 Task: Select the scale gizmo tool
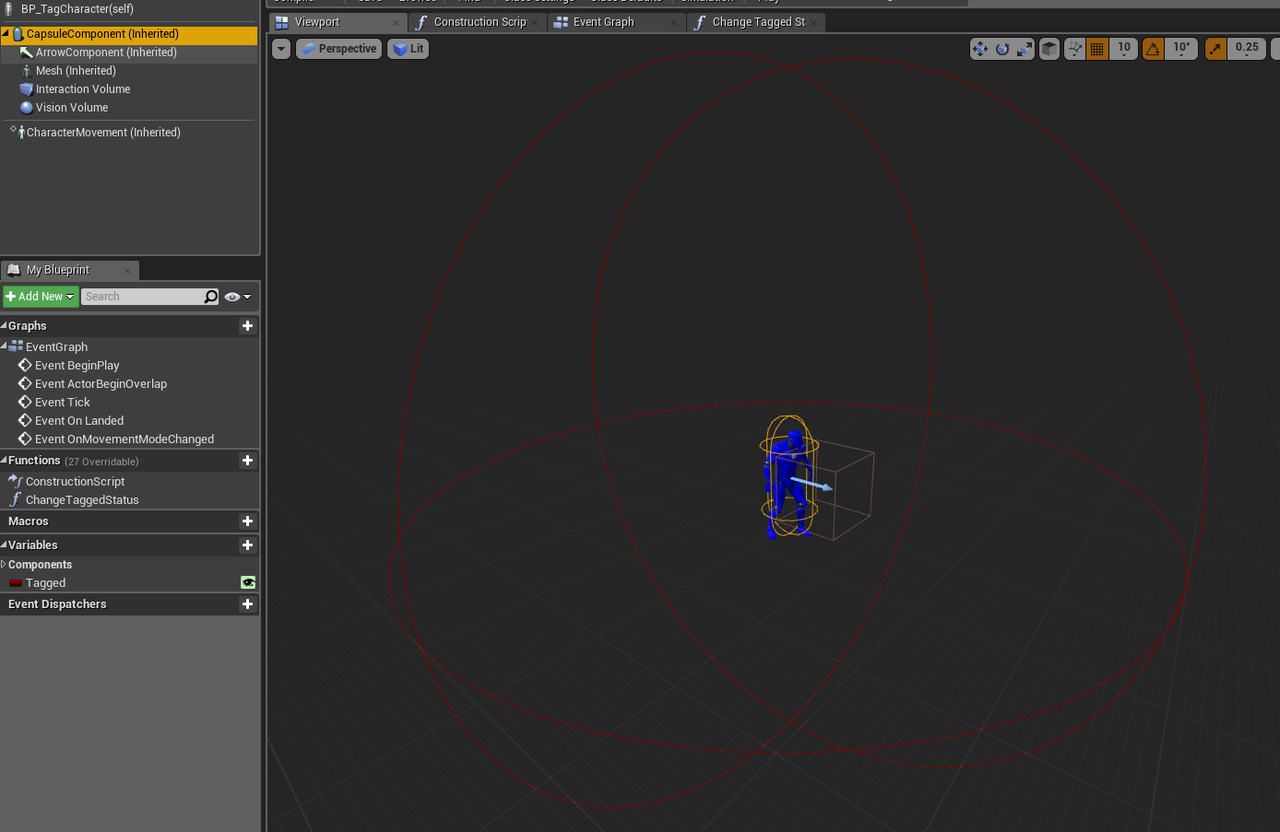pyautogui.click(x=1024, y=48)
